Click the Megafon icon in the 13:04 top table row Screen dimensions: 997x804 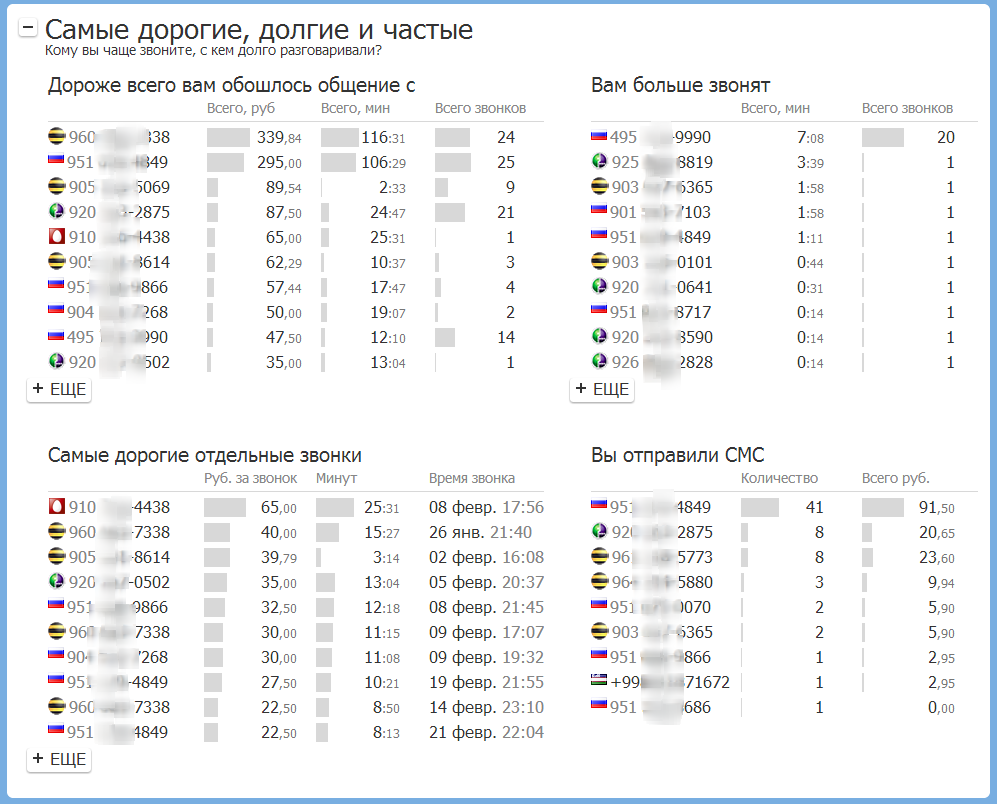pos(57,361)
